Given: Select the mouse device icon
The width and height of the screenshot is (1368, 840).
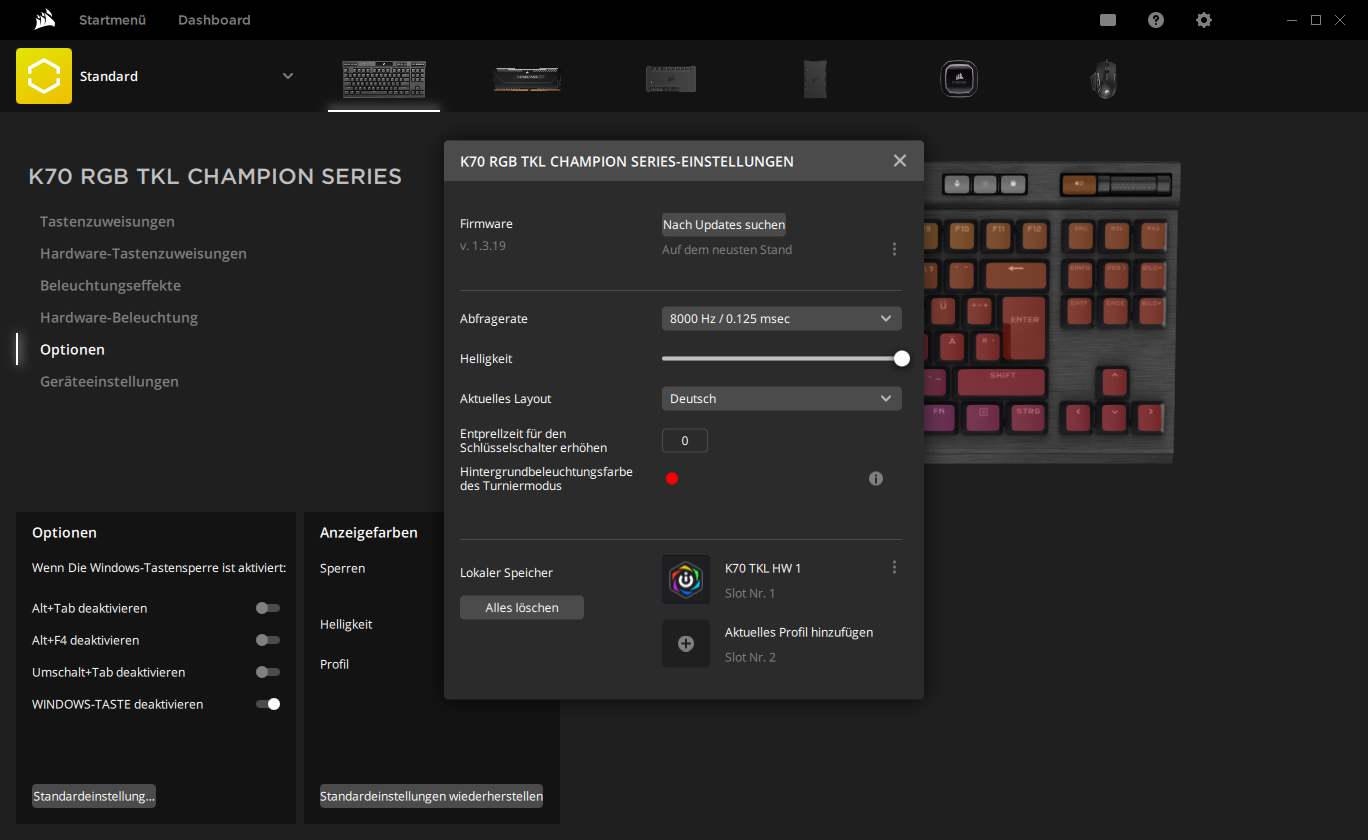Looking at the screenshot, I should coord(1103,79).
